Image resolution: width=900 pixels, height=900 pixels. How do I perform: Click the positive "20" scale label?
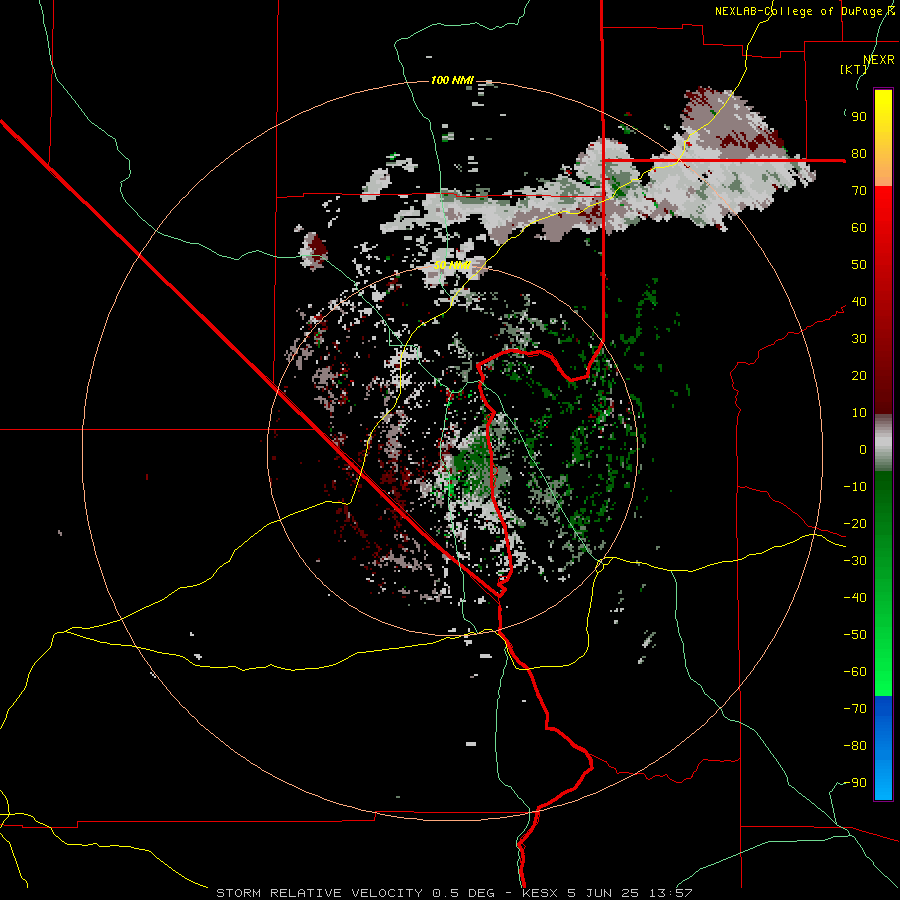pos(859,376)
